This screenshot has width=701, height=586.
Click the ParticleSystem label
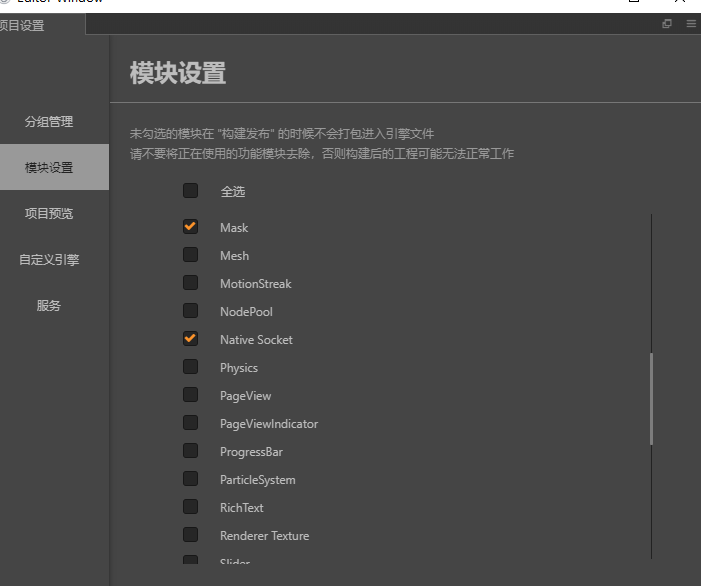[x=258, y=480]
